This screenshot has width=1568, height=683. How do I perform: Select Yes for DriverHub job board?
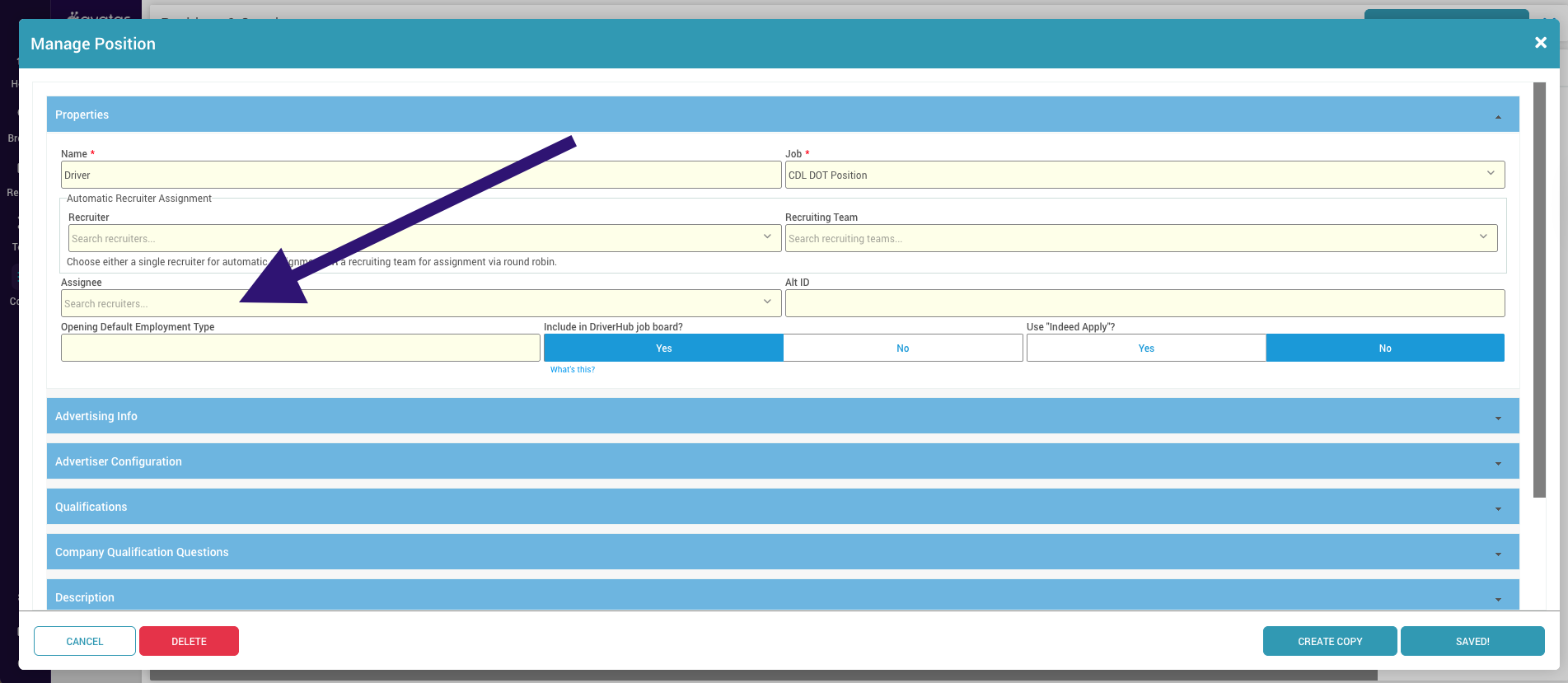(x=663, y=349)
